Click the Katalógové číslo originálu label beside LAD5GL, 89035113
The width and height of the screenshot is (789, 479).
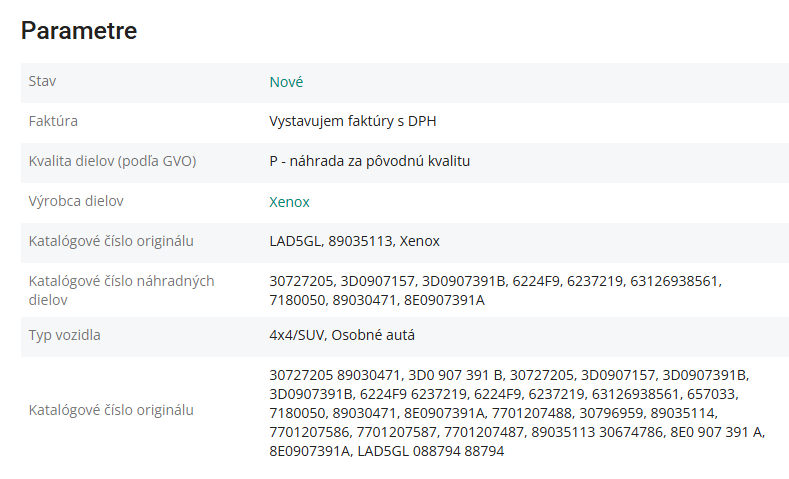[x=111, y=241]
